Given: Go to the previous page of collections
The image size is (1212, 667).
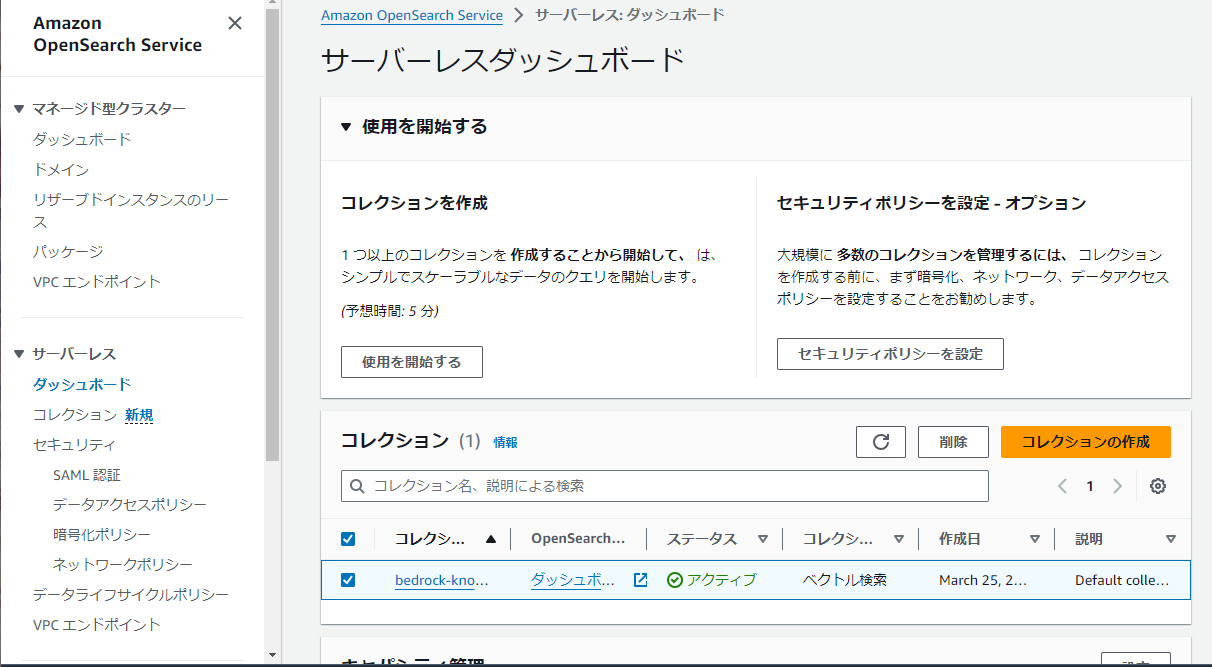Looking at the screenshot, I should click(1062, 486).
